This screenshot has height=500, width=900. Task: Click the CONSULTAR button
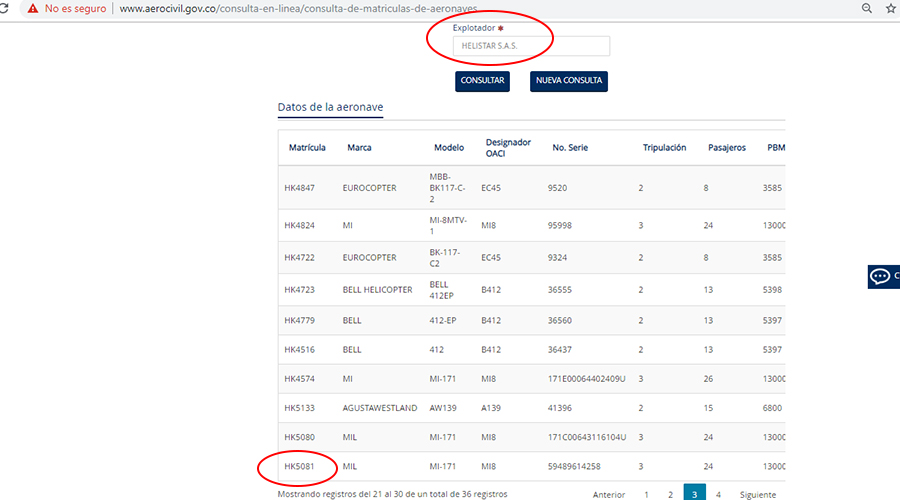point(482,81)
